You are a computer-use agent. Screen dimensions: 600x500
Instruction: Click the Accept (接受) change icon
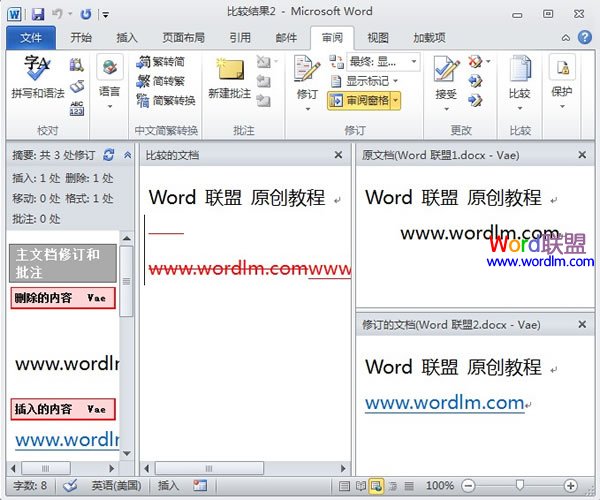(x=446, y=69)
